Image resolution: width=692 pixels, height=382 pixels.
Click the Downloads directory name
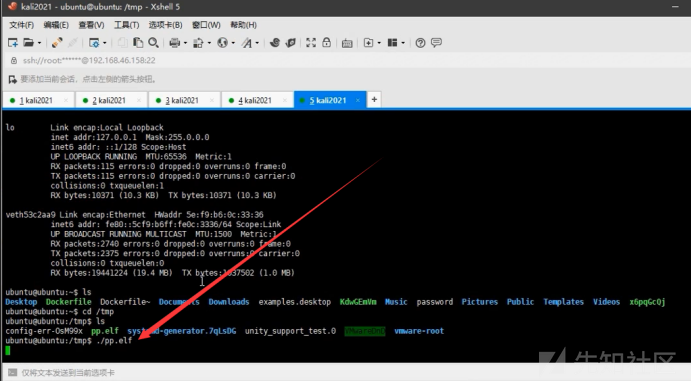(x=229, y=302)
